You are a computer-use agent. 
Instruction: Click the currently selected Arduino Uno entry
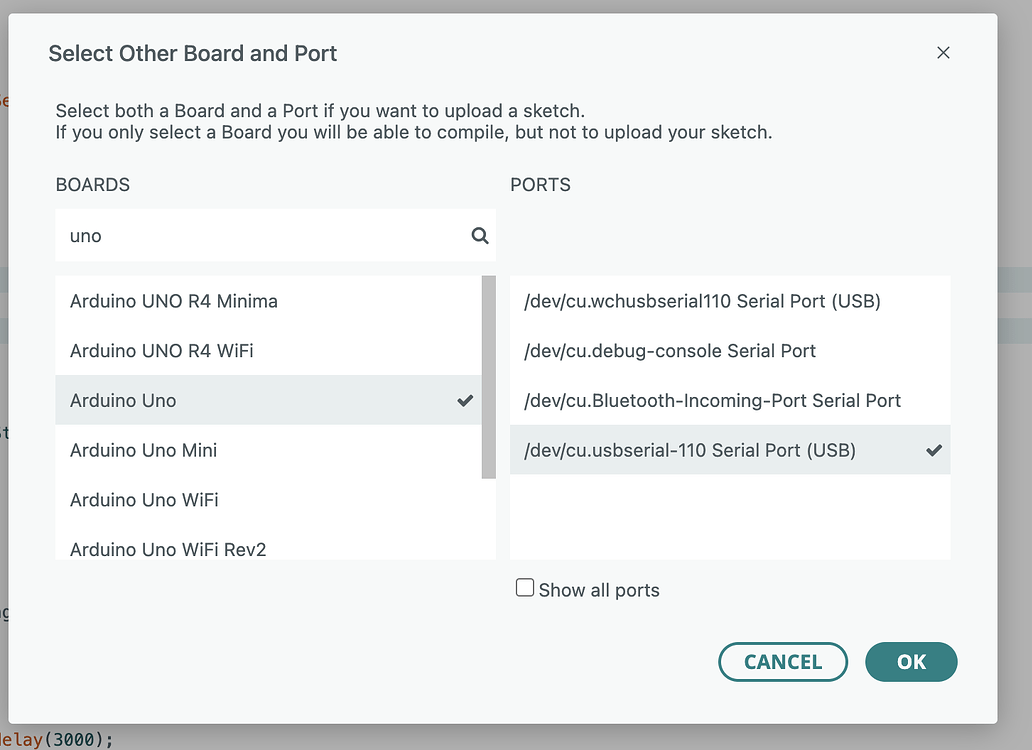pos(123,400)
